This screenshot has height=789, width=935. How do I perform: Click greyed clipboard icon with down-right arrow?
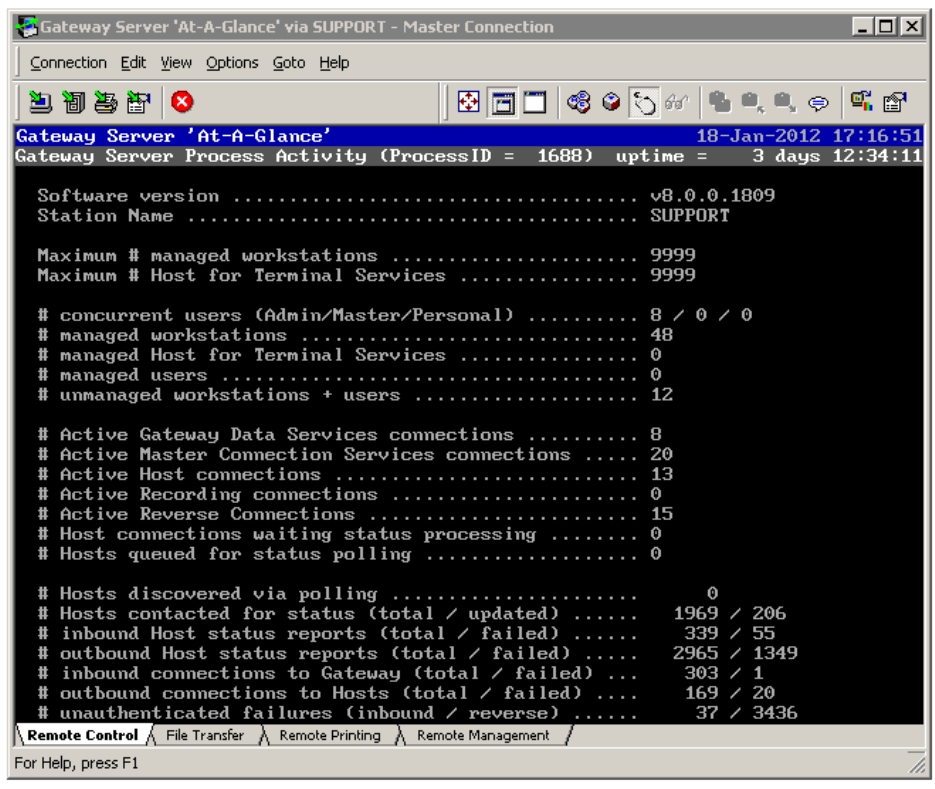(x=785, y=102)
